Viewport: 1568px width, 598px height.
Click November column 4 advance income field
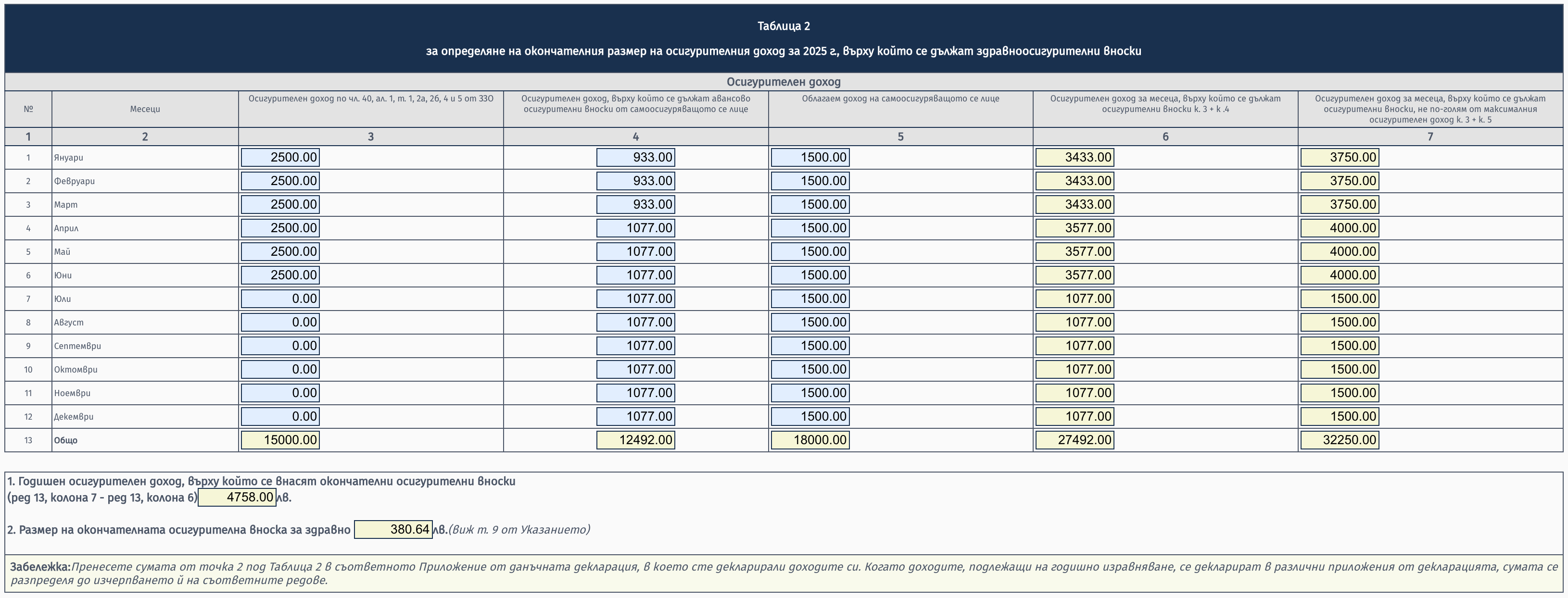pos(635,393)
